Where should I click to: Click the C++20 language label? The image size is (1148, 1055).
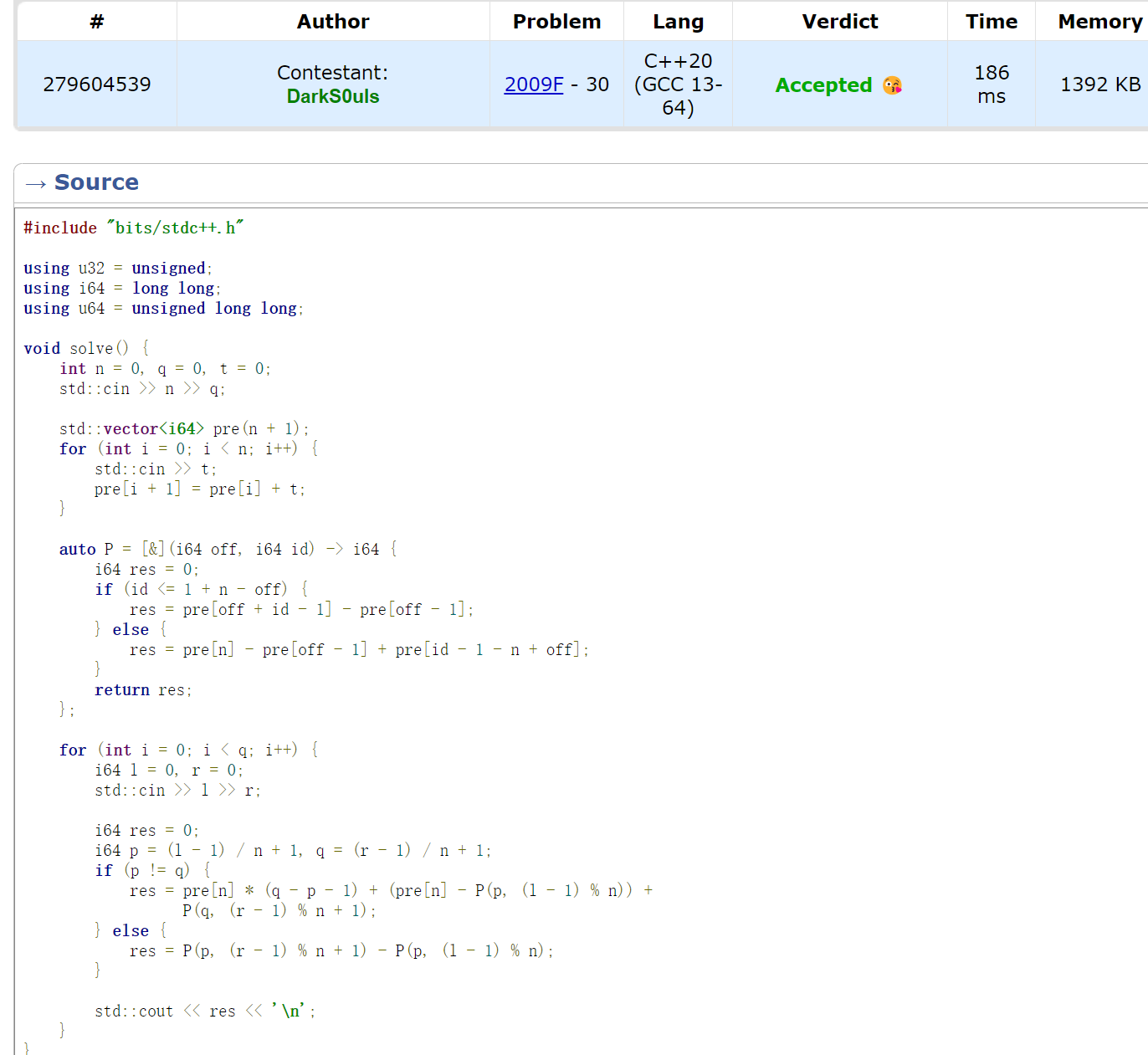click(x=679, y=60)
